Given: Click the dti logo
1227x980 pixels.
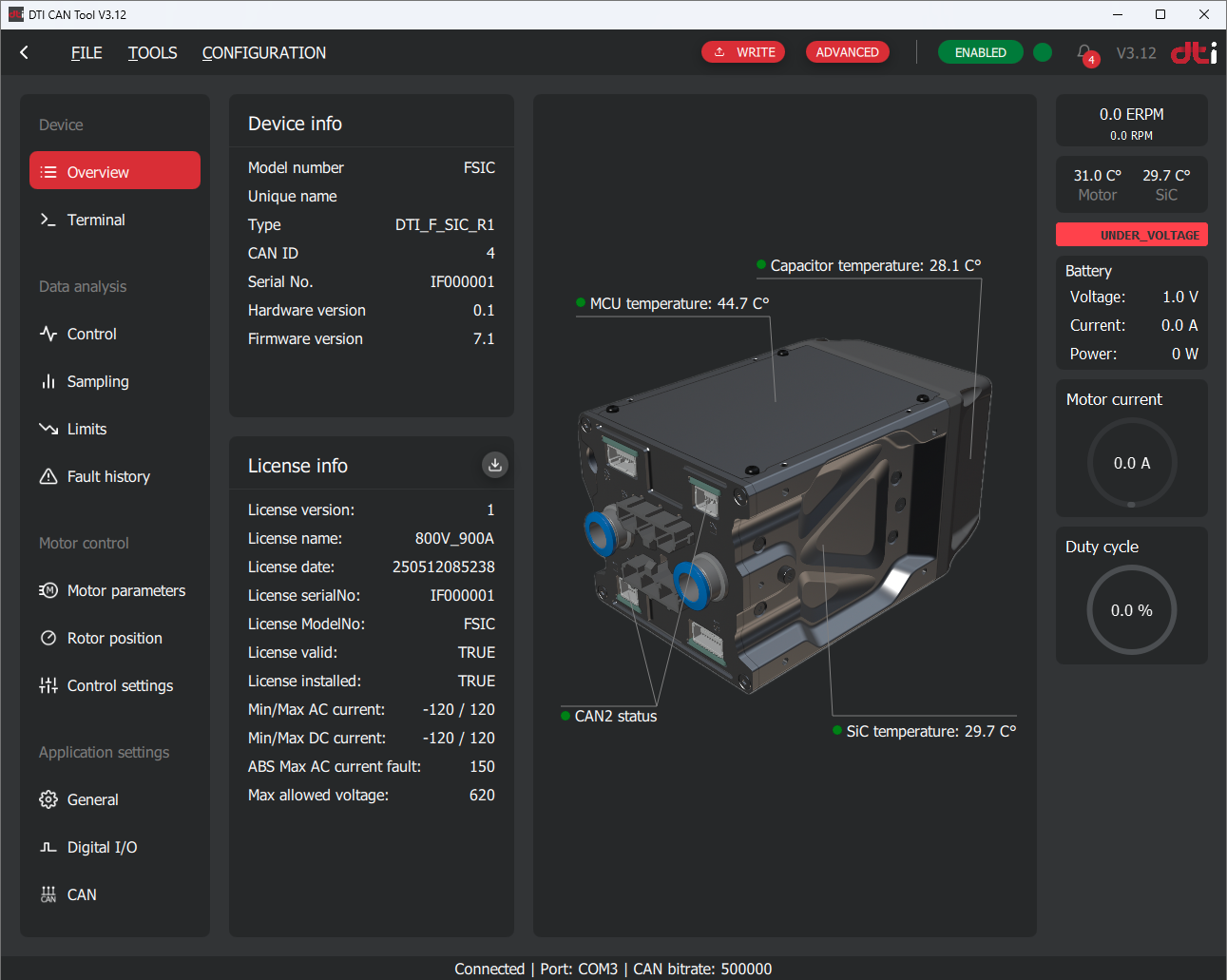Looking at the screenshot, I should coord(1192,52).
